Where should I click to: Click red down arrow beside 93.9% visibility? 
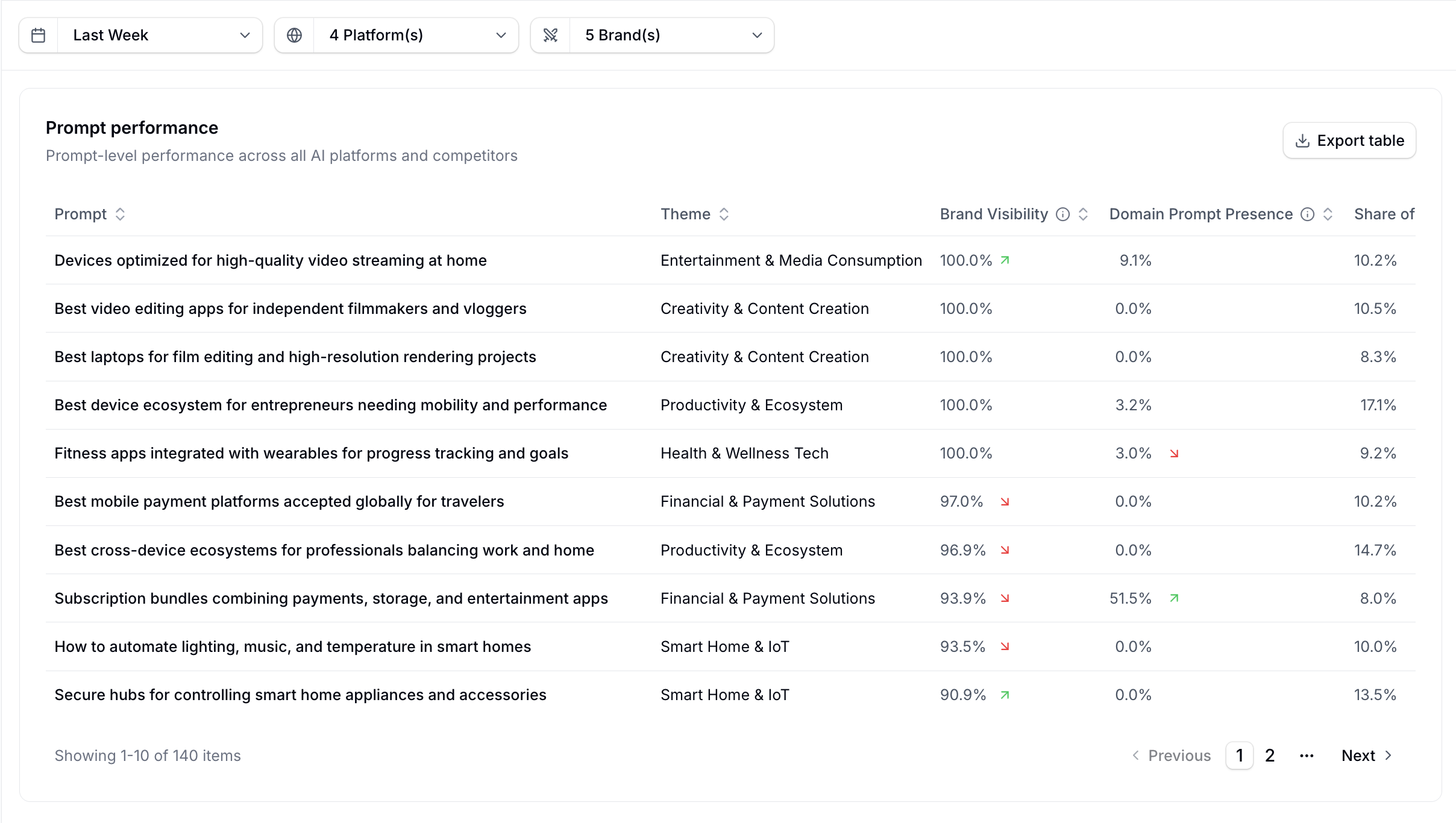[x=1005, y=598]
